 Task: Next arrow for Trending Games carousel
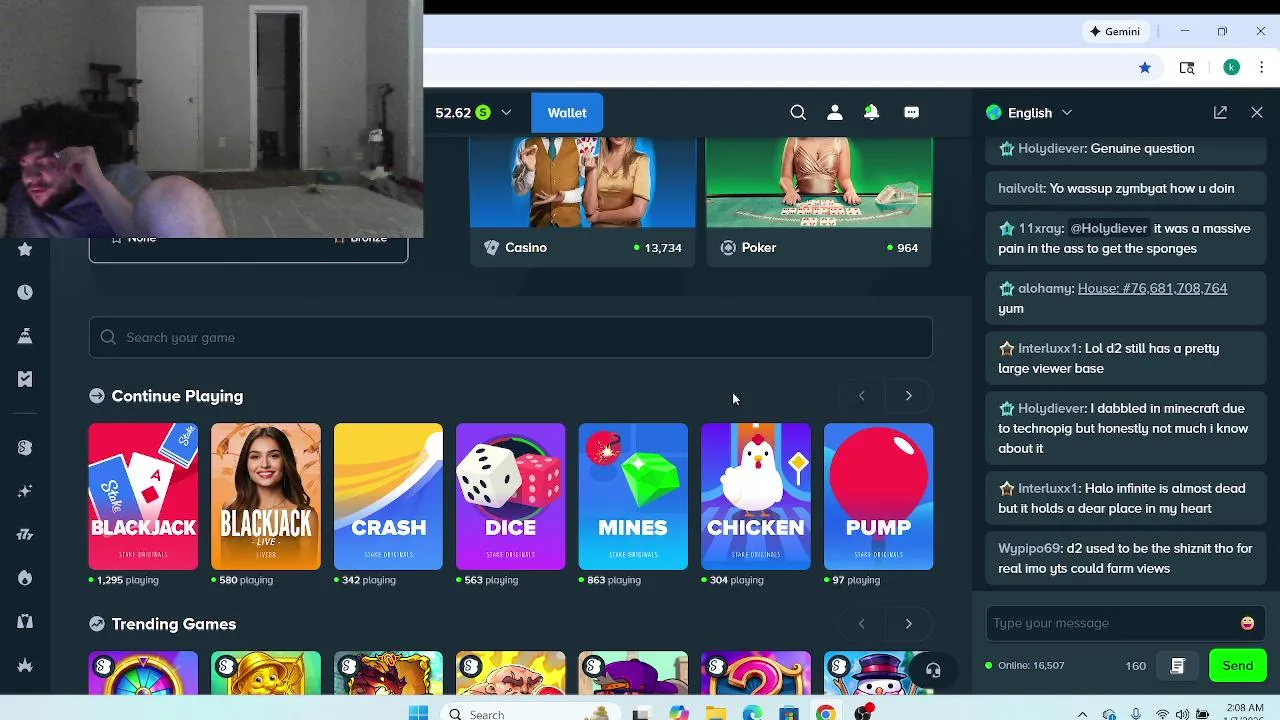click(x=909, y=624)
